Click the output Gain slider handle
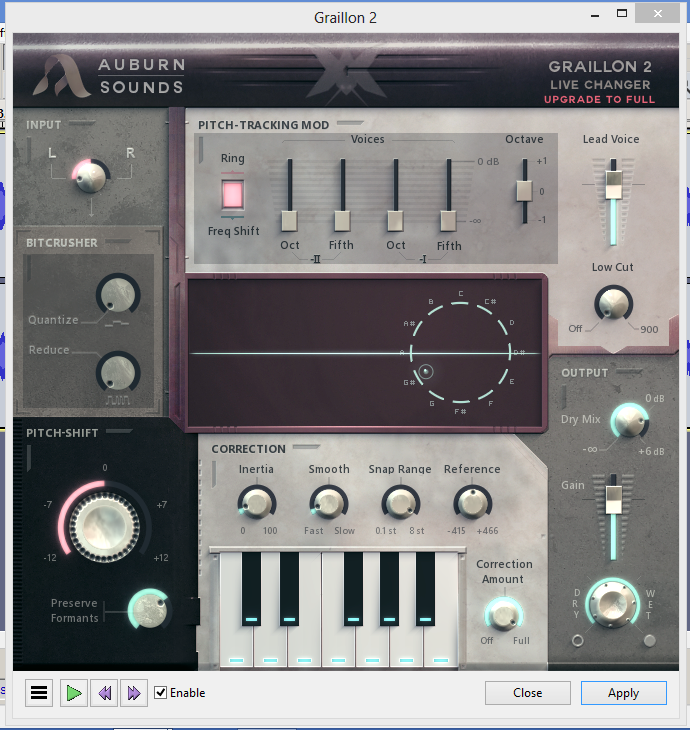The image size is (690, 730). (x=613, y=500)
